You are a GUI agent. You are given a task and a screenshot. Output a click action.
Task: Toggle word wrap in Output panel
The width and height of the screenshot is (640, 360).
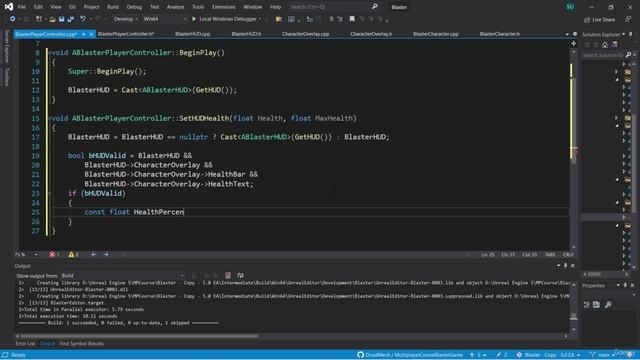coord(240,276)
